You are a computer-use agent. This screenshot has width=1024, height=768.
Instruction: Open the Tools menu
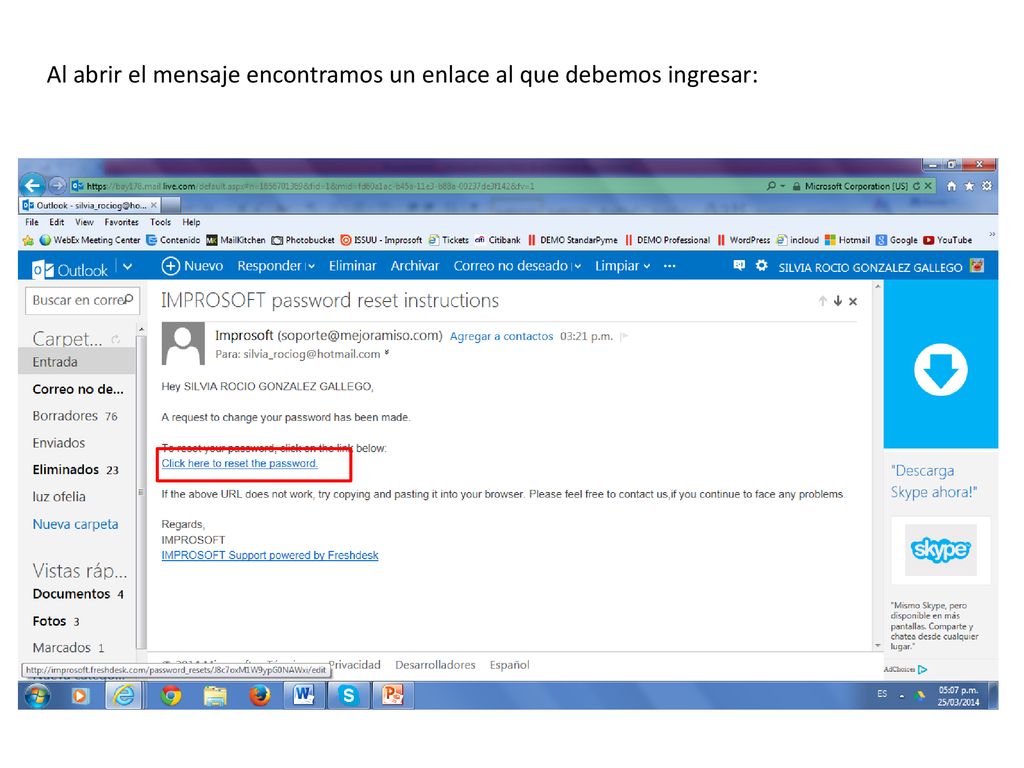(x=161, y=222)
